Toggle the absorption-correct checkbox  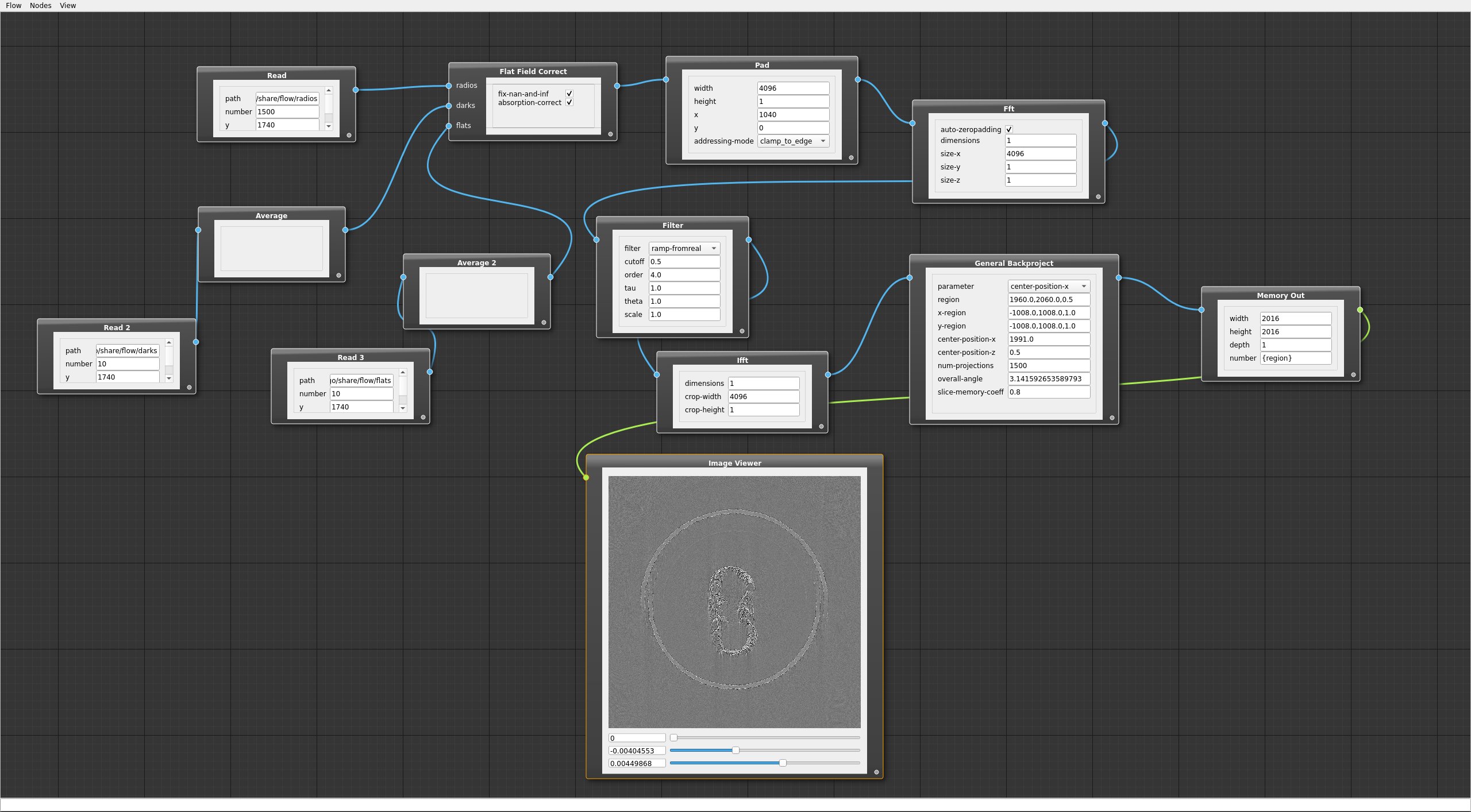[x=569, y=102]
